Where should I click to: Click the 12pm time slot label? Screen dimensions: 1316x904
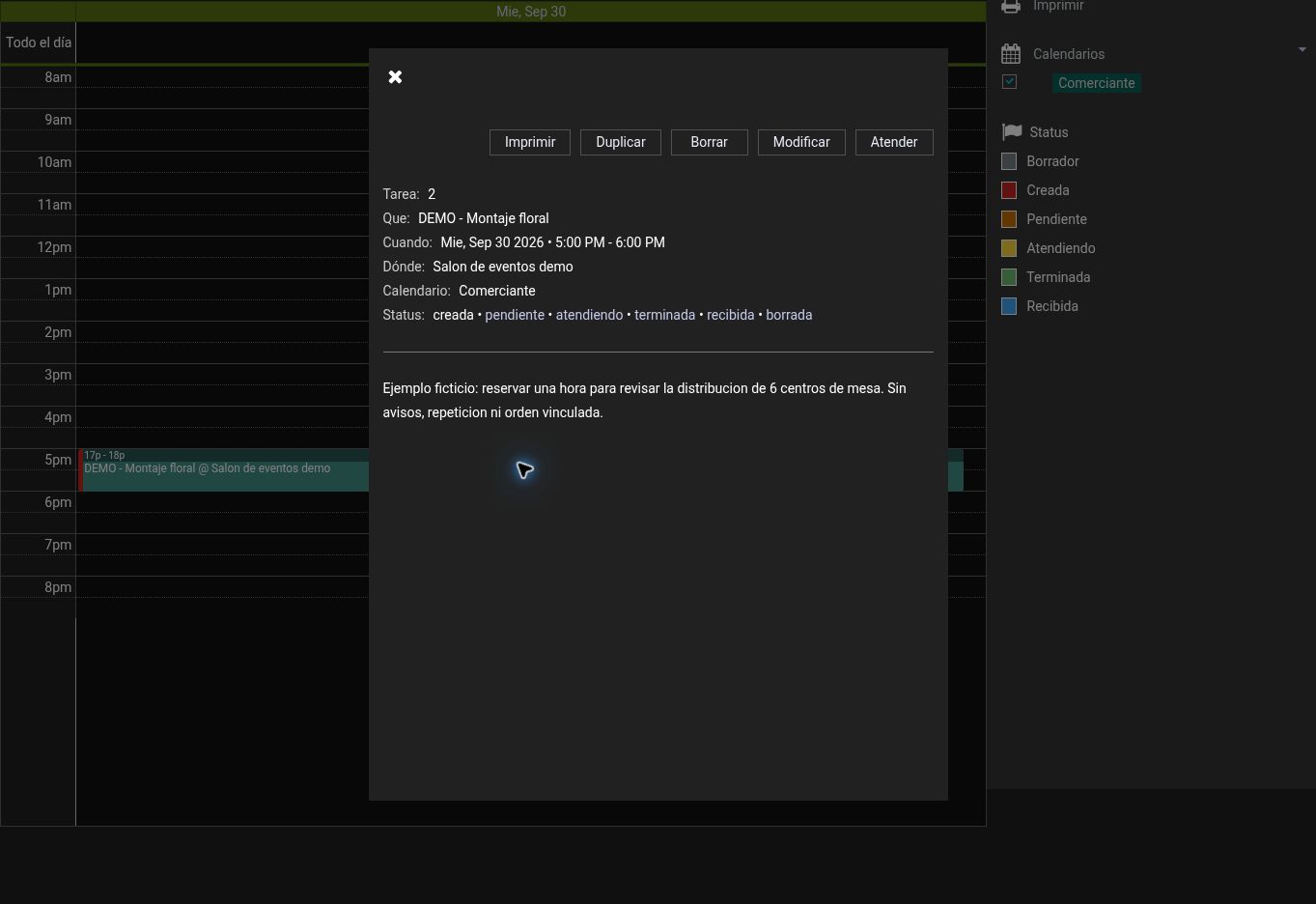point(54,247)
